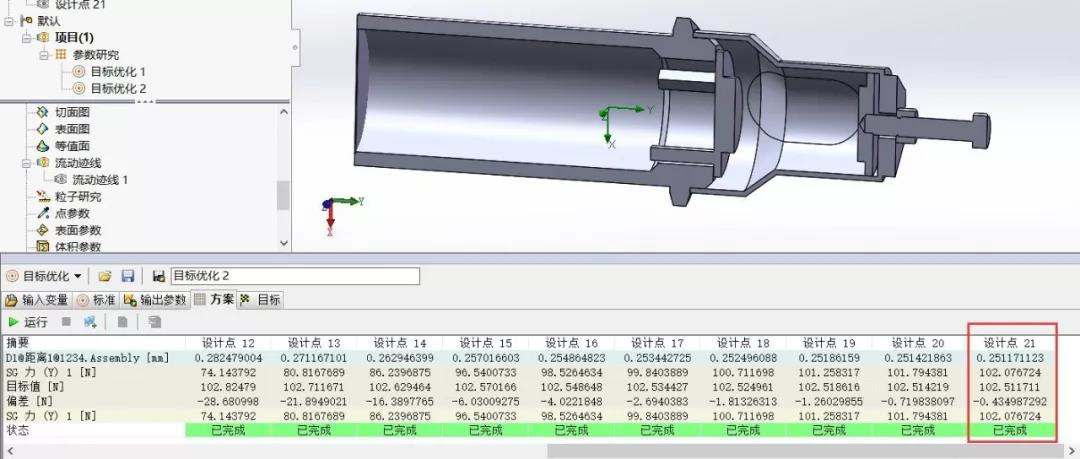Open the 切面图 cut plot item icon
This screenshot has width=1080, height=459.
42,112
